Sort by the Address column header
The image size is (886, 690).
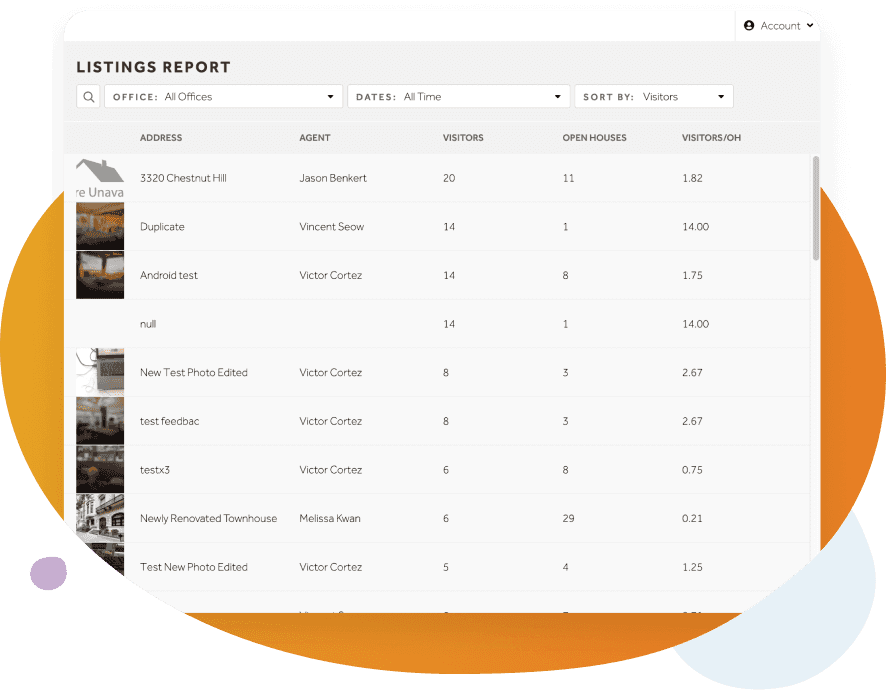coord(161,138)
